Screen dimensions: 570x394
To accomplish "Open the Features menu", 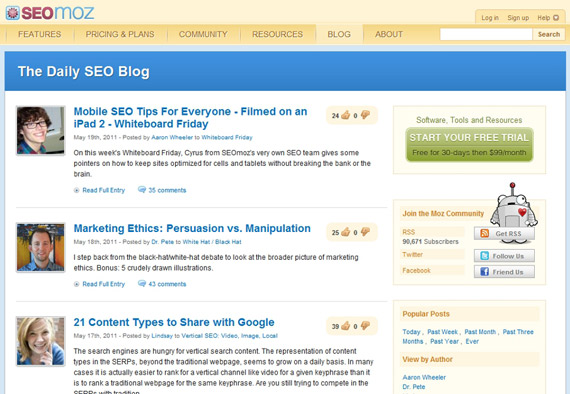I will click(40, 34).
